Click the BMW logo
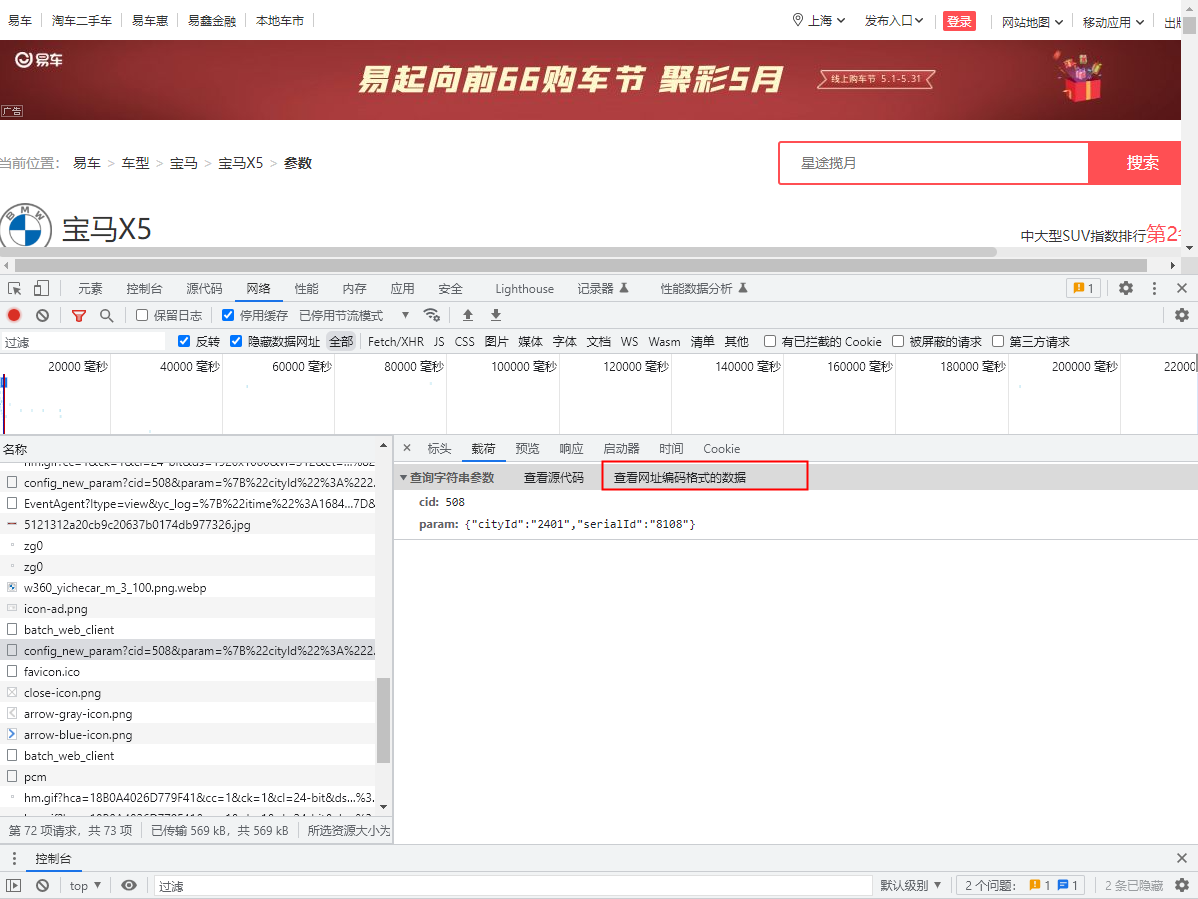 pos(25,226)
